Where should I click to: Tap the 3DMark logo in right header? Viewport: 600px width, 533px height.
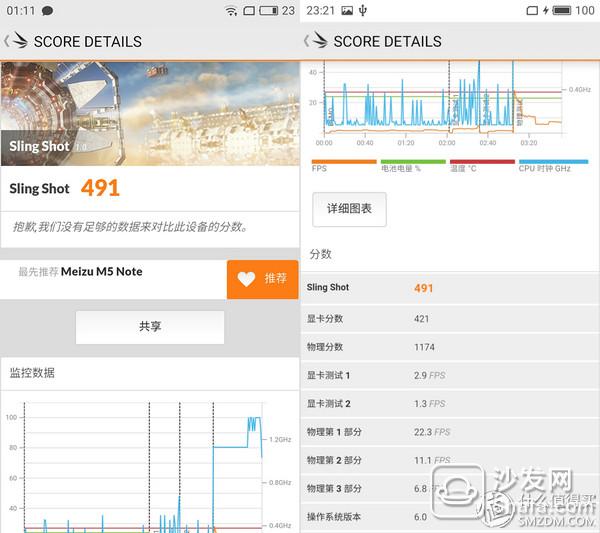click(320, 40)
